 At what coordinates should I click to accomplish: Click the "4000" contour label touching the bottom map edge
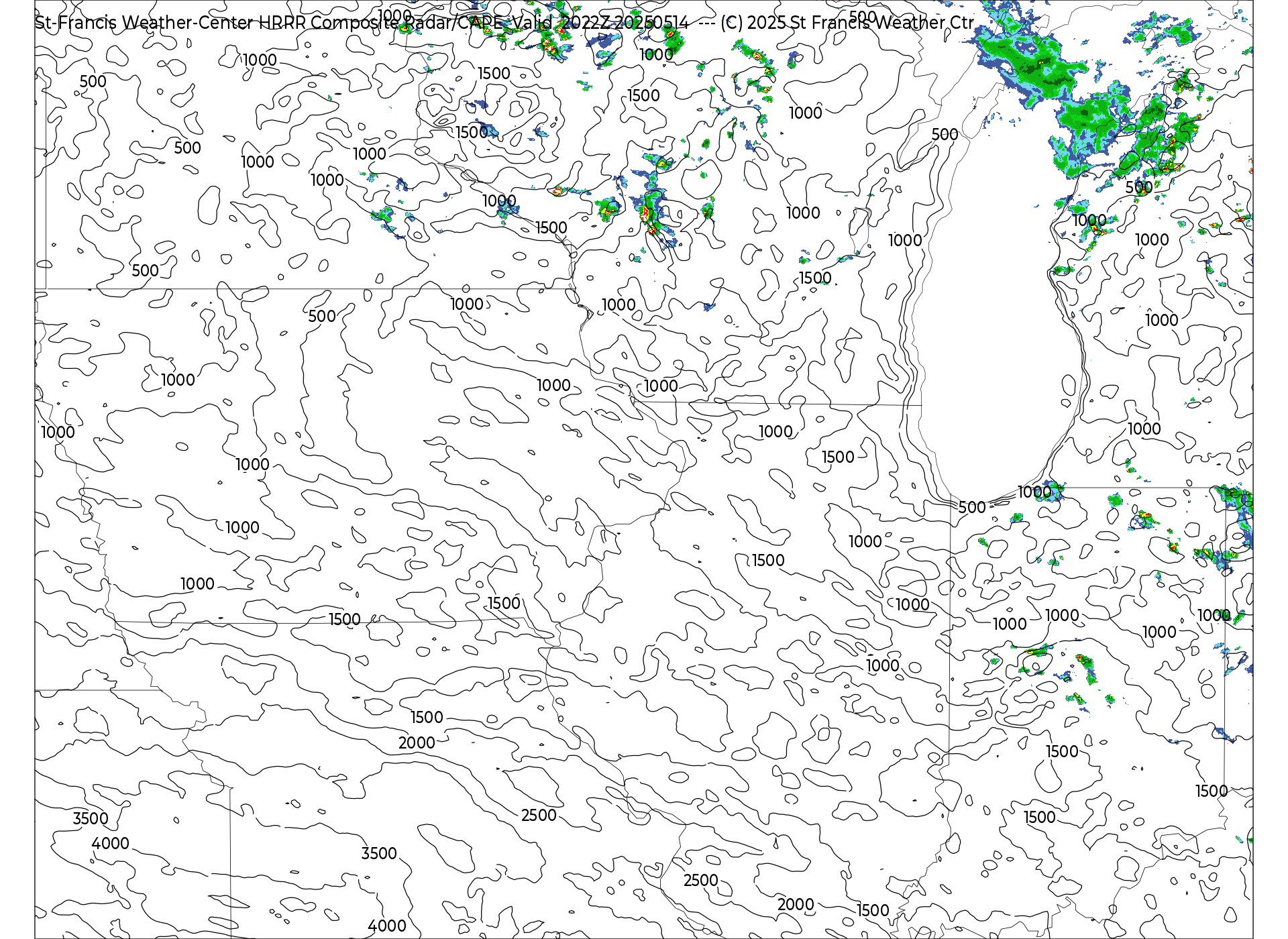(387, 926)
